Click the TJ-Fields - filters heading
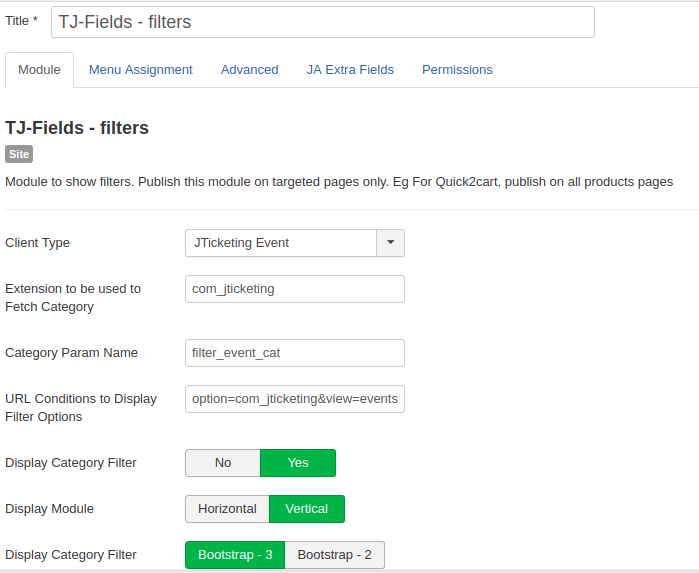This screenshot has width=699, height=573. pyautogui.click(x=77, y=128)
